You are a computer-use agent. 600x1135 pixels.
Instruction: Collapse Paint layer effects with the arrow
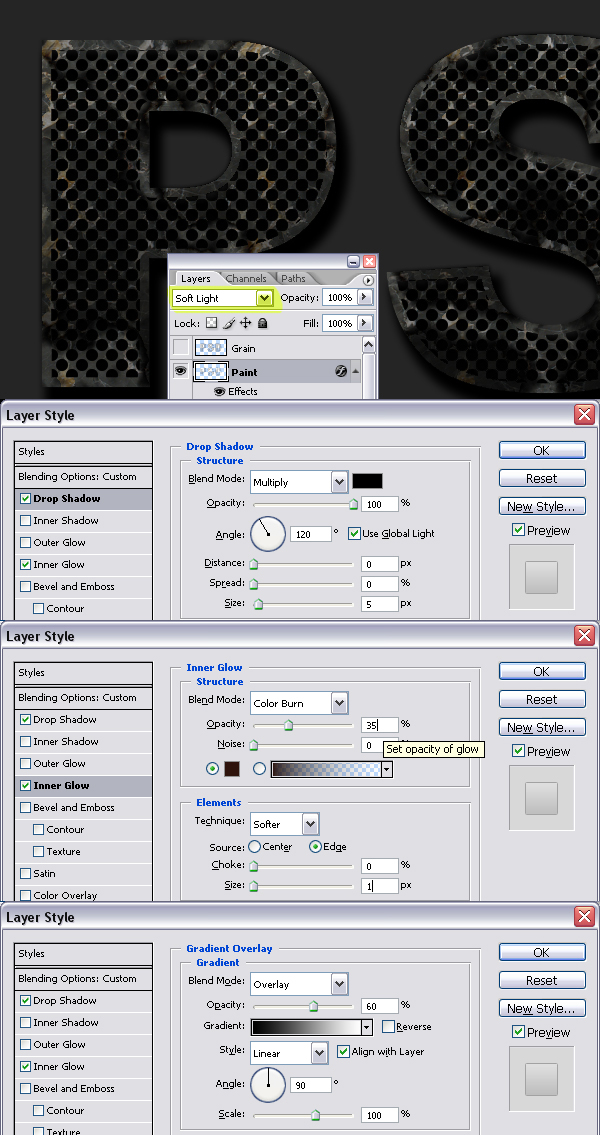click(355, 372)
